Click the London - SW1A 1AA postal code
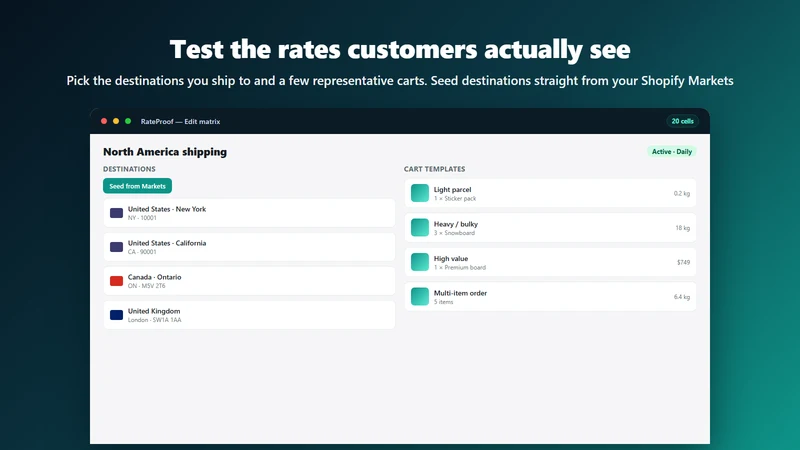This screenshot has height=450, width=800. (155, 320)
